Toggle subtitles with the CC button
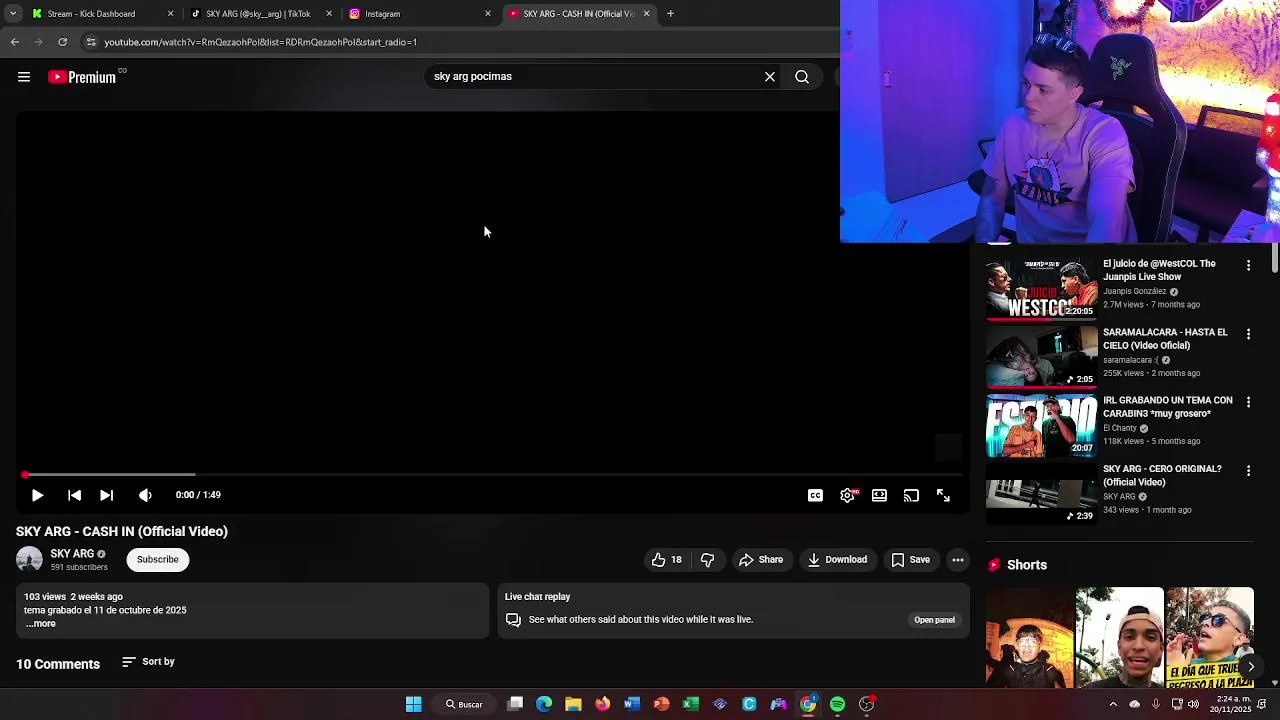 pos(816,495)
